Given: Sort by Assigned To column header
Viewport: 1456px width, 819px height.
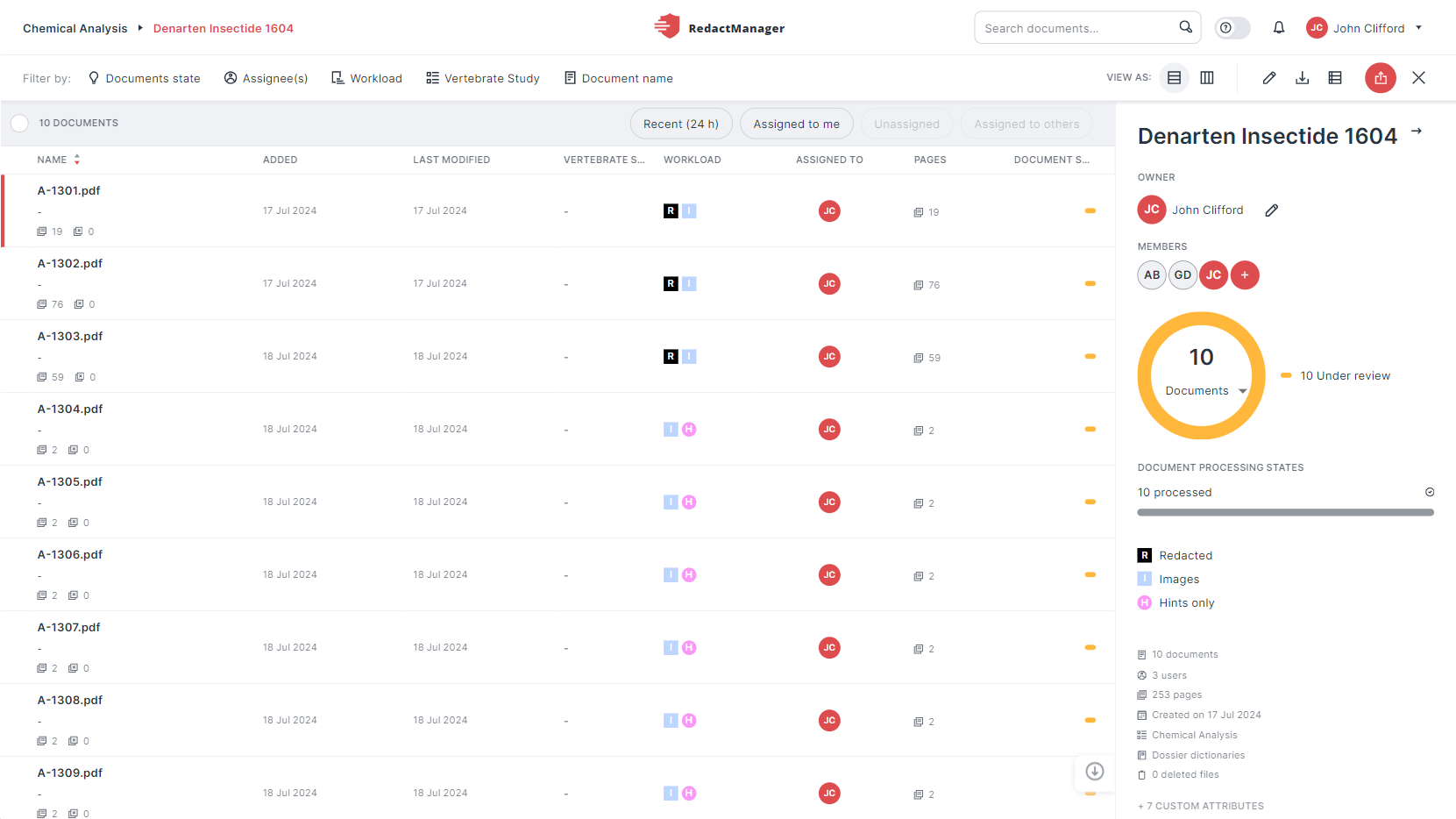Looking at the screenshot, I should (x=829, y=160).
